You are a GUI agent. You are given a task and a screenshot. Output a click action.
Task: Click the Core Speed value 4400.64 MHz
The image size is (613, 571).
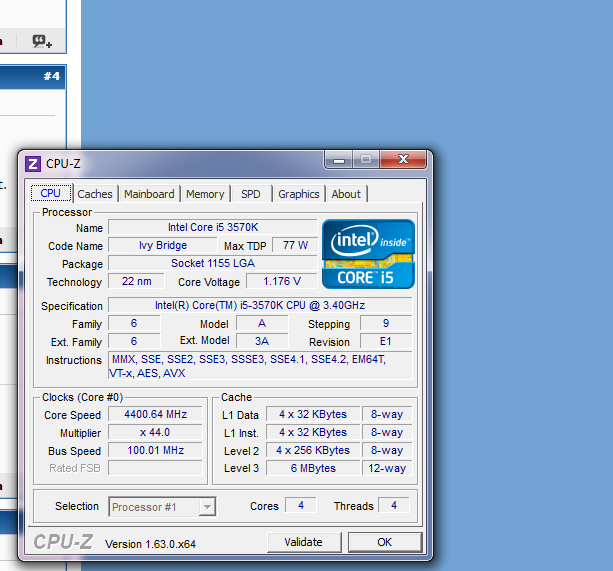pos(155,414)
